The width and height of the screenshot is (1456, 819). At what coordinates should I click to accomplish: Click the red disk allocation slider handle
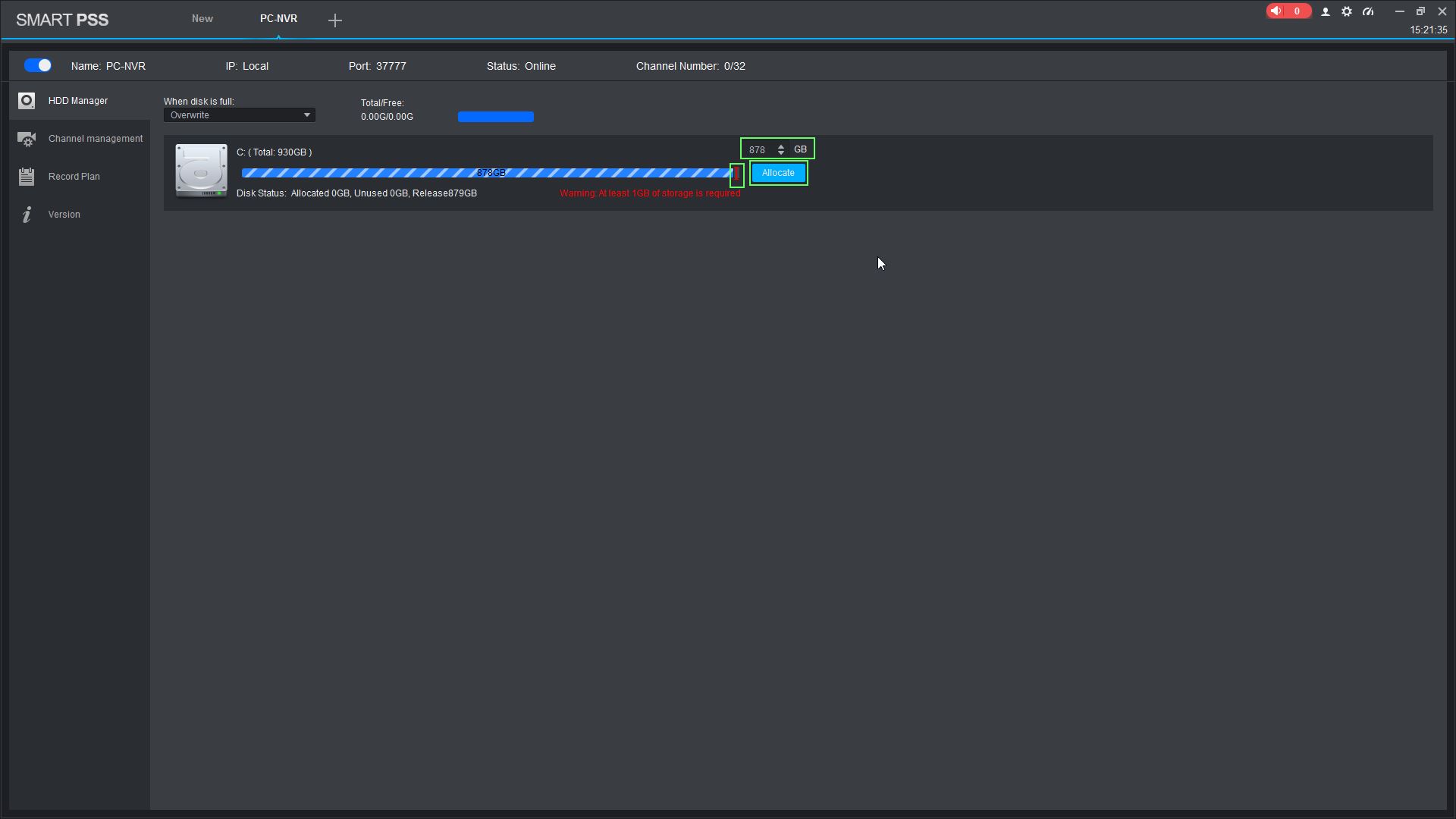[736, 174]
